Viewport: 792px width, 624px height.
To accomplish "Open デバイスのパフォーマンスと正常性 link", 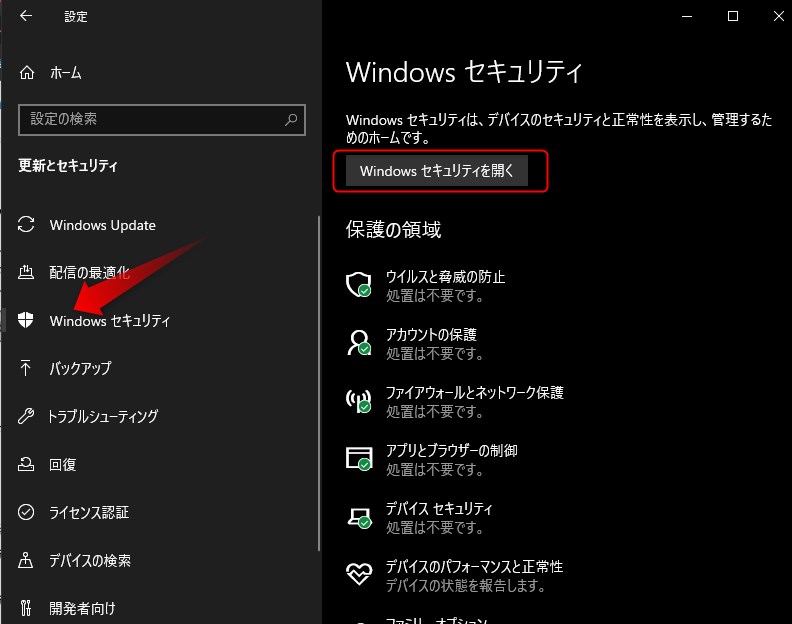I will [474, 566].
